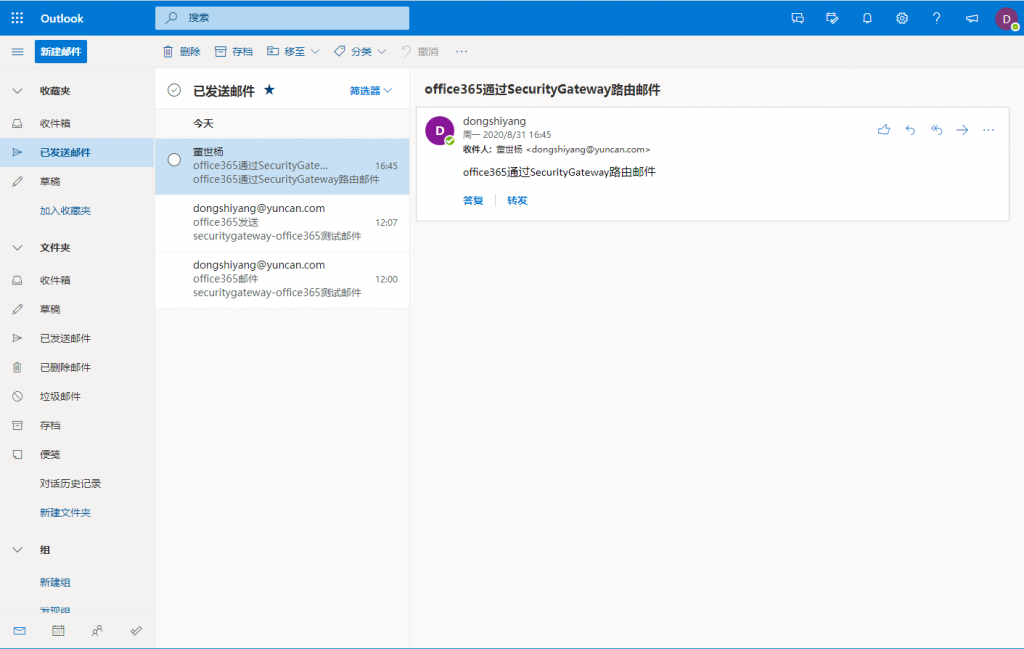Open 已发送邮件 under favorites
This screenshot has height=649, width=1024.
(x=77, y=152)
